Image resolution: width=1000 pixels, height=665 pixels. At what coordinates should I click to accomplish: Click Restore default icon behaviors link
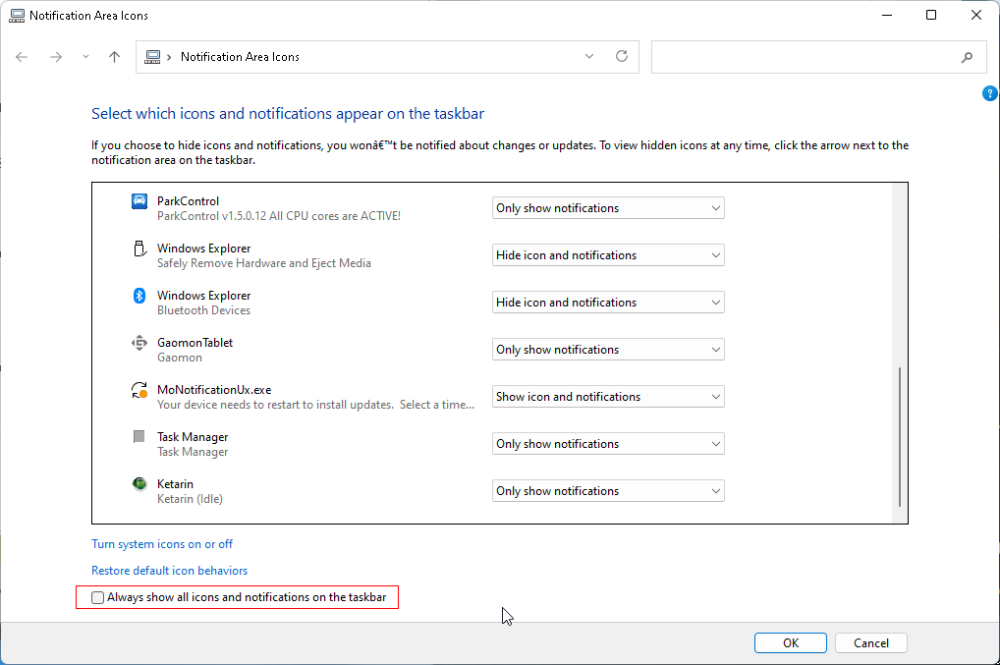click(x=169, y=571)
